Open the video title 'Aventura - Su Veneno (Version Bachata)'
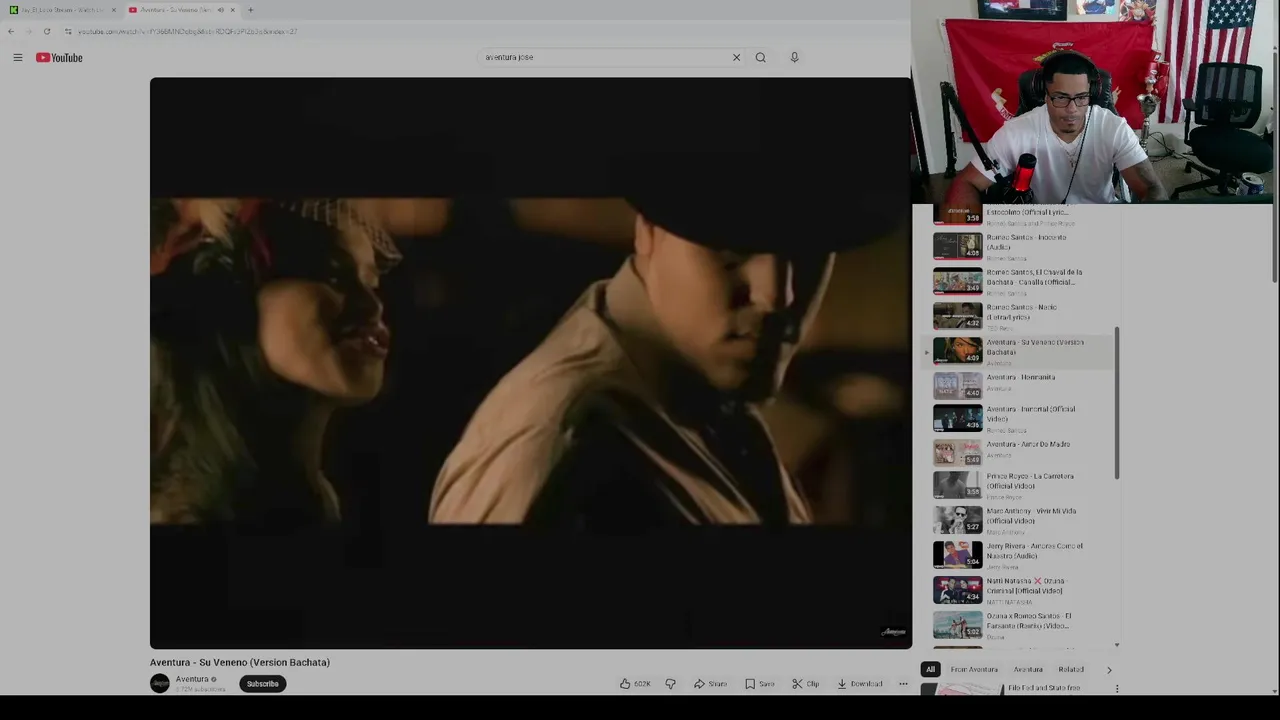The height and width of the screenshot is (720, 1280). [240, 662]
